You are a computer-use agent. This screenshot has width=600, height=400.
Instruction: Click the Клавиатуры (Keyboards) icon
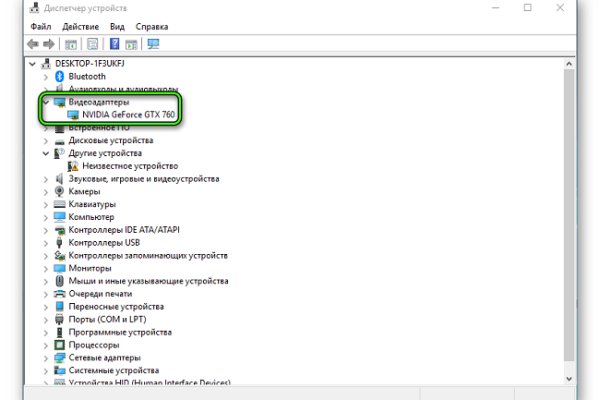(60, 204)
